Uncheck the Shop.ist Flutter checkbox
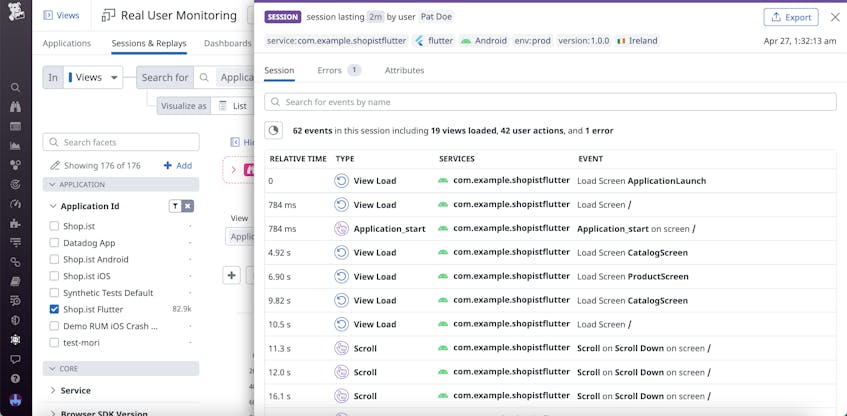Image resolution: width=847 pixels, height=416 pixels. pyautogui.click(x=54, y=309)
